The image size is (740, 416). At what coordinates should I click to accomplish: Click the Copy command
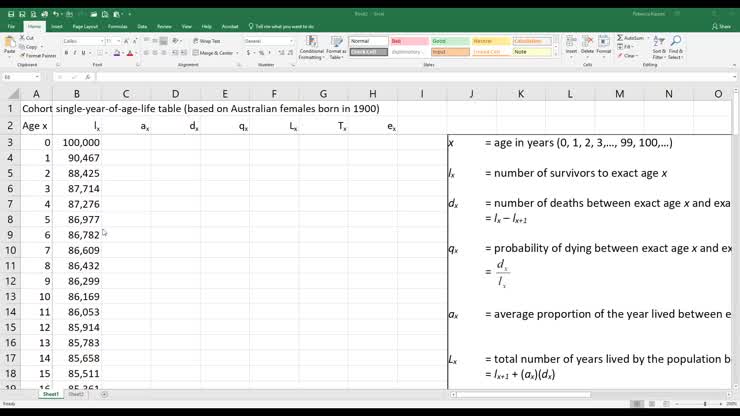pos(28,47)
